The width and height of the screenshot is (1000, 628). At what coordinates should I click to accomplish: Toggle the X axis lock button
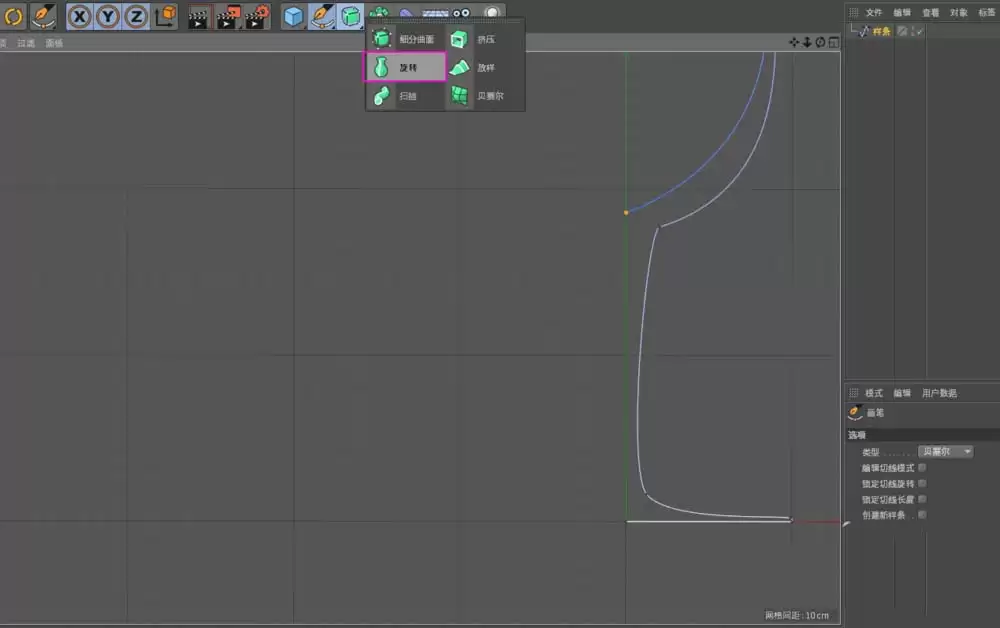click(x=78, y=16)
